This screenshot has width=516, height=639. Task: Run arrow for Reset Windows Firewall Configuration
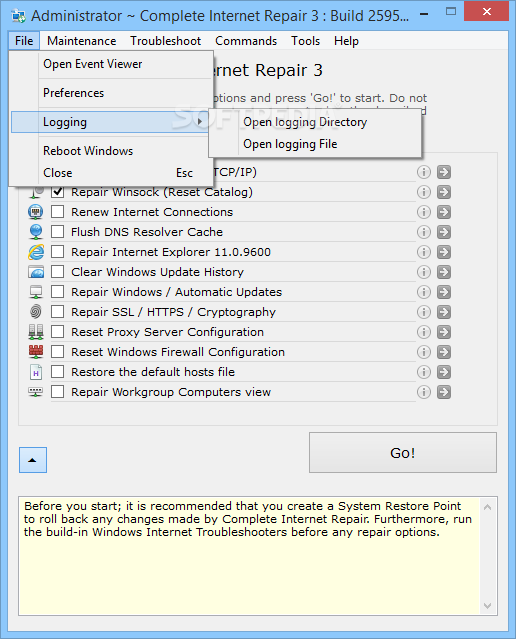click(x=444, y=352)
